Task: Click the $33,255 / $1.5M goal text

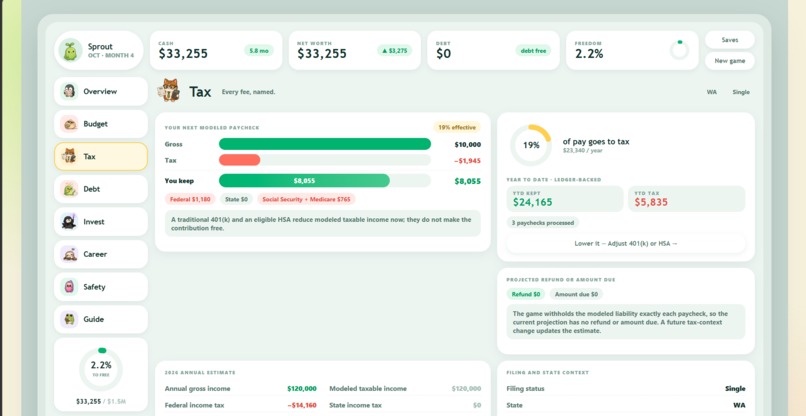Action: (101, 401)
